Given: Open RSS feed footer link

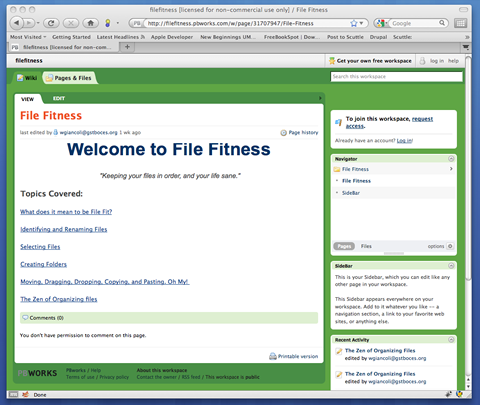Looking at the screenshot, I should pos(191,377).
